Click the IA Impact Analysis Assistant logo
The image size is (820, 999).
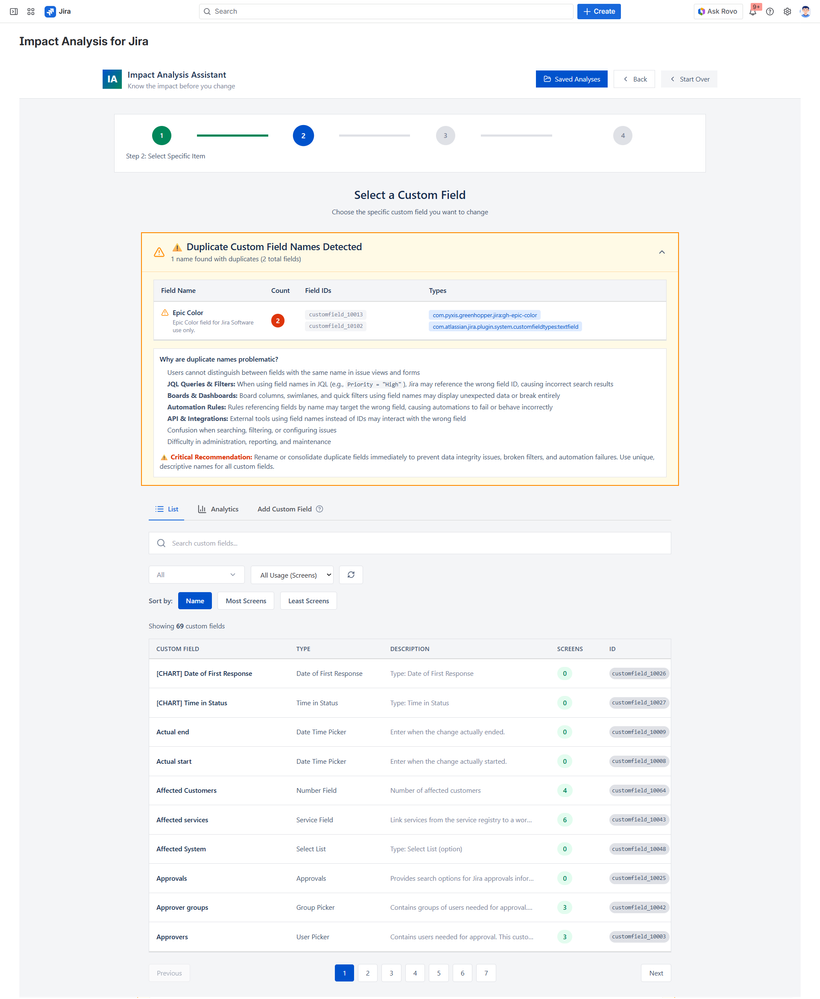[111, 78]
